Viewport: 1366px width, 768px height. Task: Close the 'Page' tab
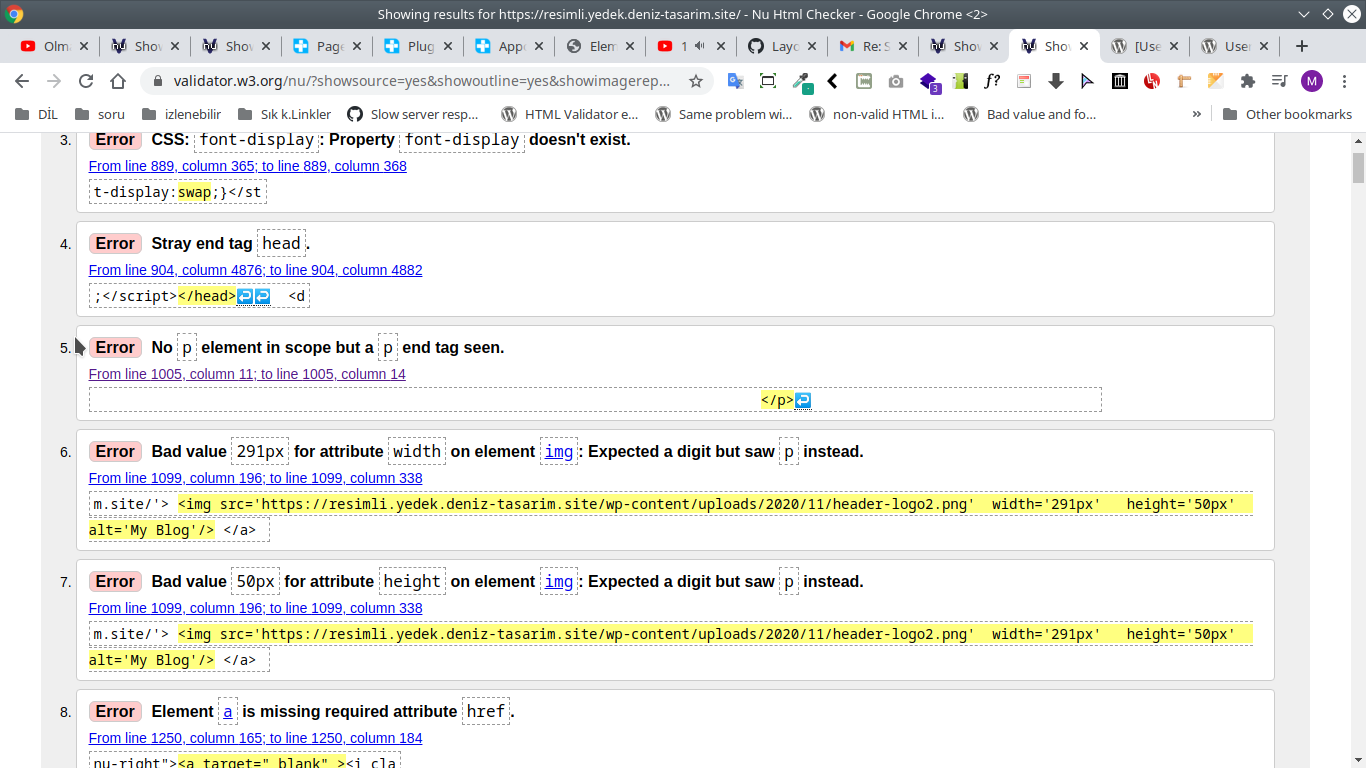click(x=356, y=46)
